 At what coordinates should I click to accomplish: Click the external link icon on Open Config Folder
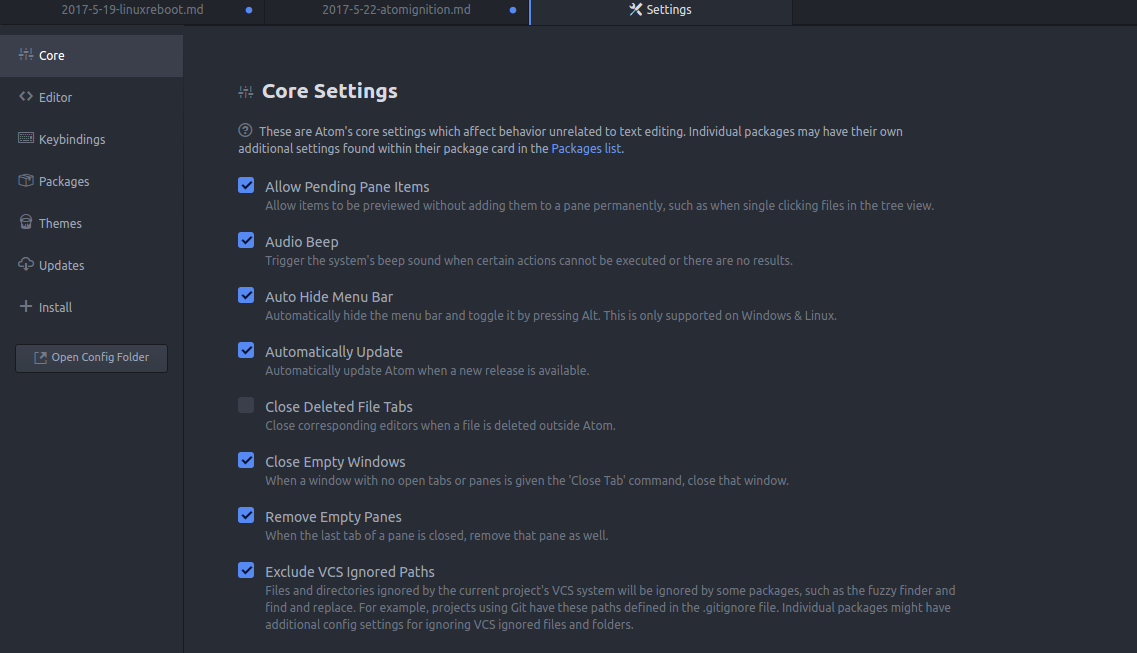click(41, 357)
